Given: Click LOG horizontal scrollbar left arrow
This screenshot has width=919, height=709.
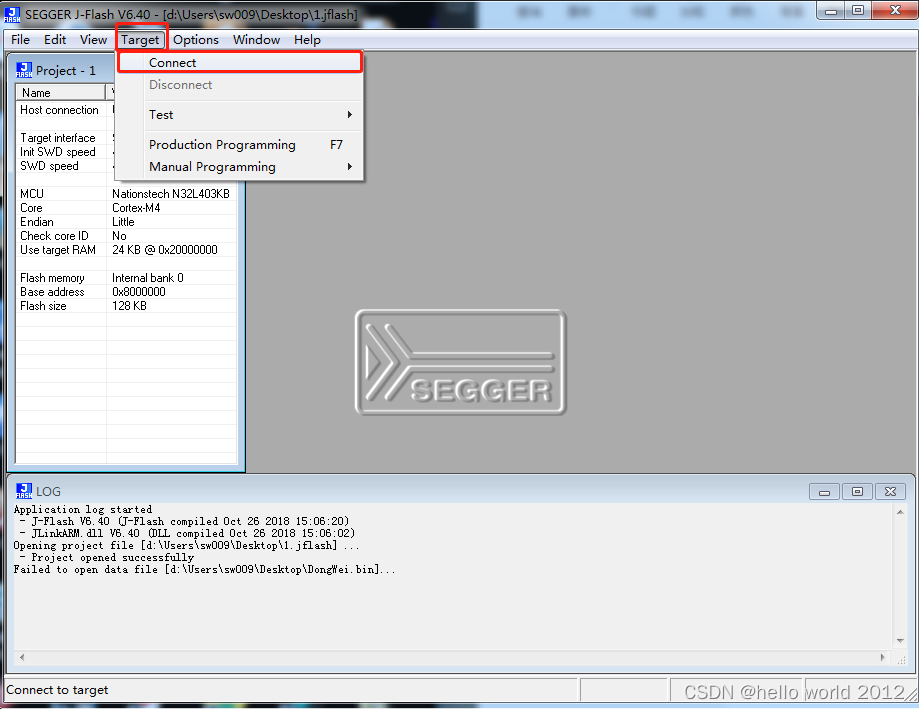Looking at the screenshot, I should [22, 657].
